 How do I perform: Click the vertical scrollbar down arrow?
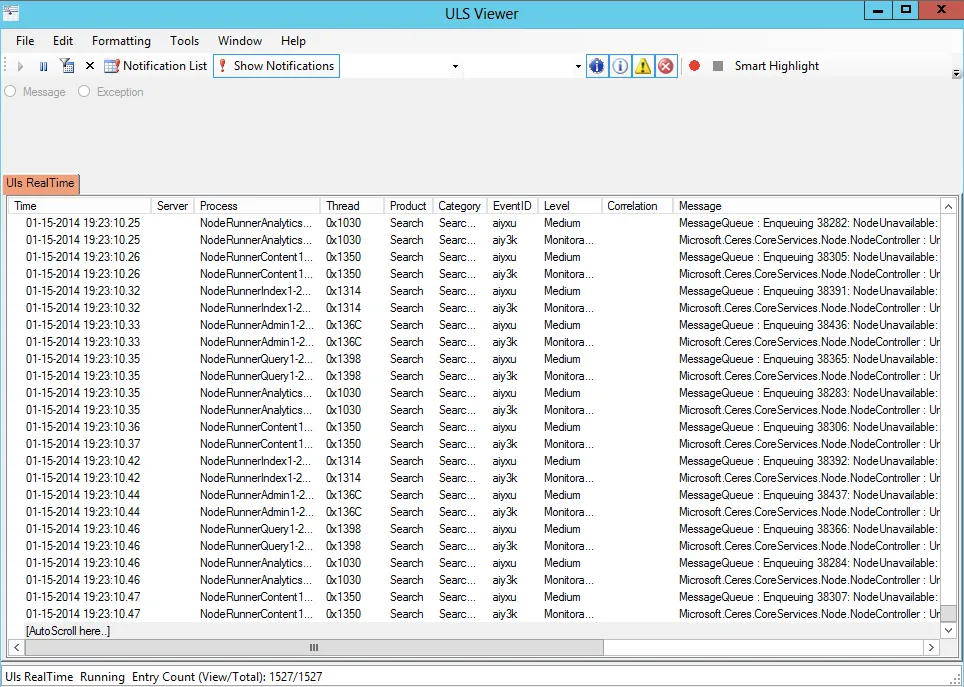(x=948, y=630)
